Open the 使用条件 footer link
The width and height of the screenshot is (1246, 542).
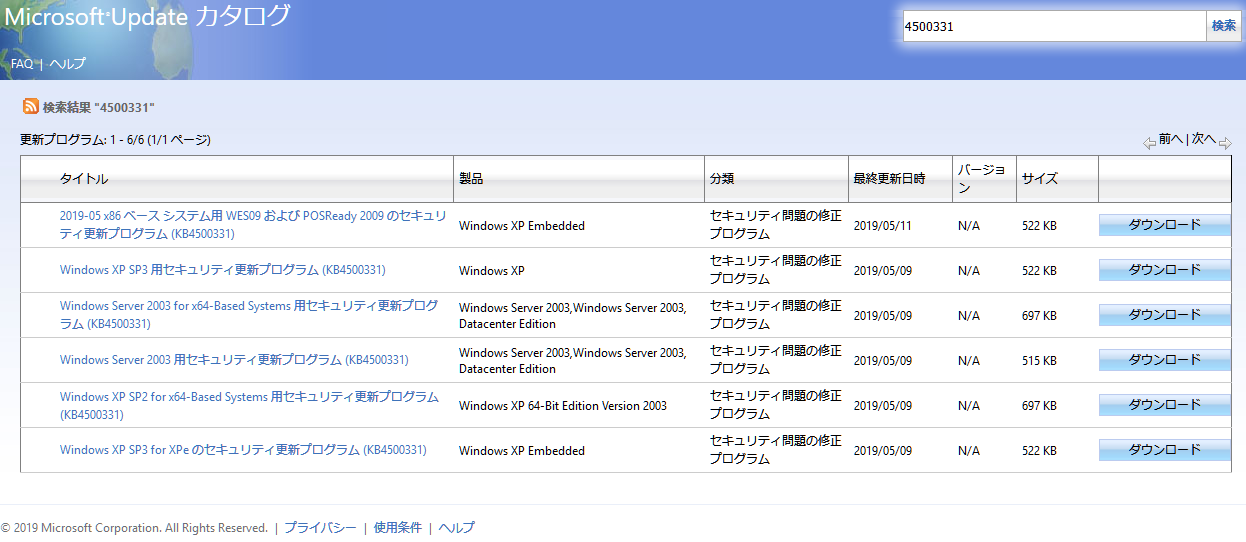point(398,528)
